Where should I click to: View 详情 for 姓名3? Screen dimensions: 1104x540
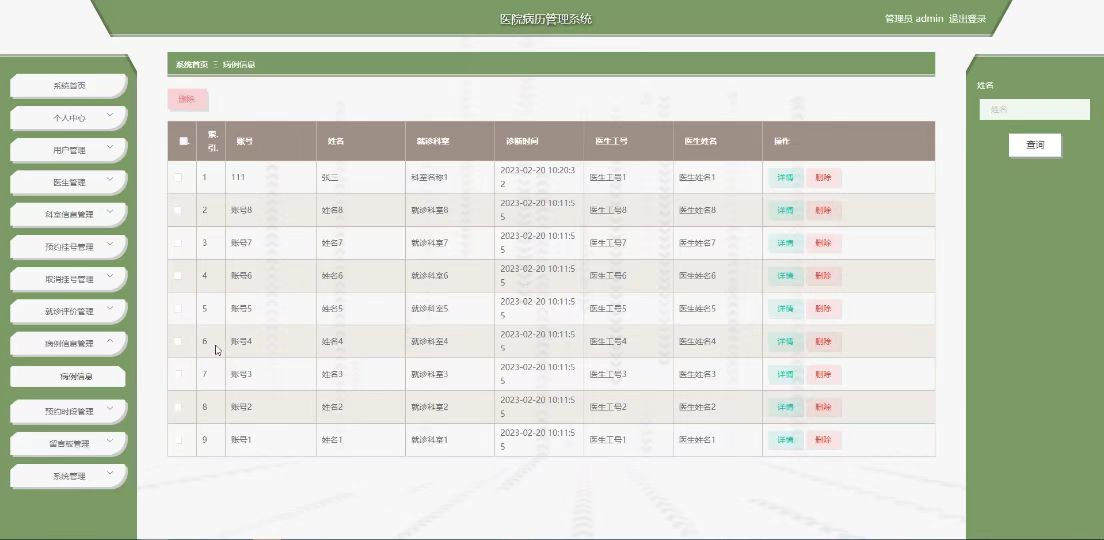[785, 375]
